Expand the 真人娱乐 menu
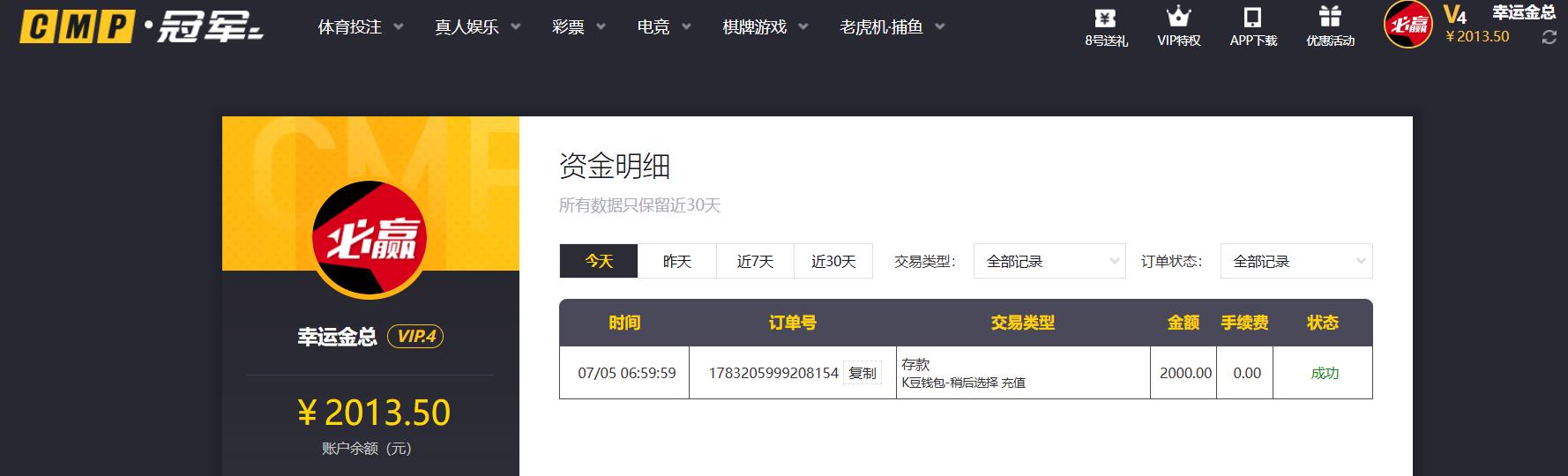 pos(478,27)
